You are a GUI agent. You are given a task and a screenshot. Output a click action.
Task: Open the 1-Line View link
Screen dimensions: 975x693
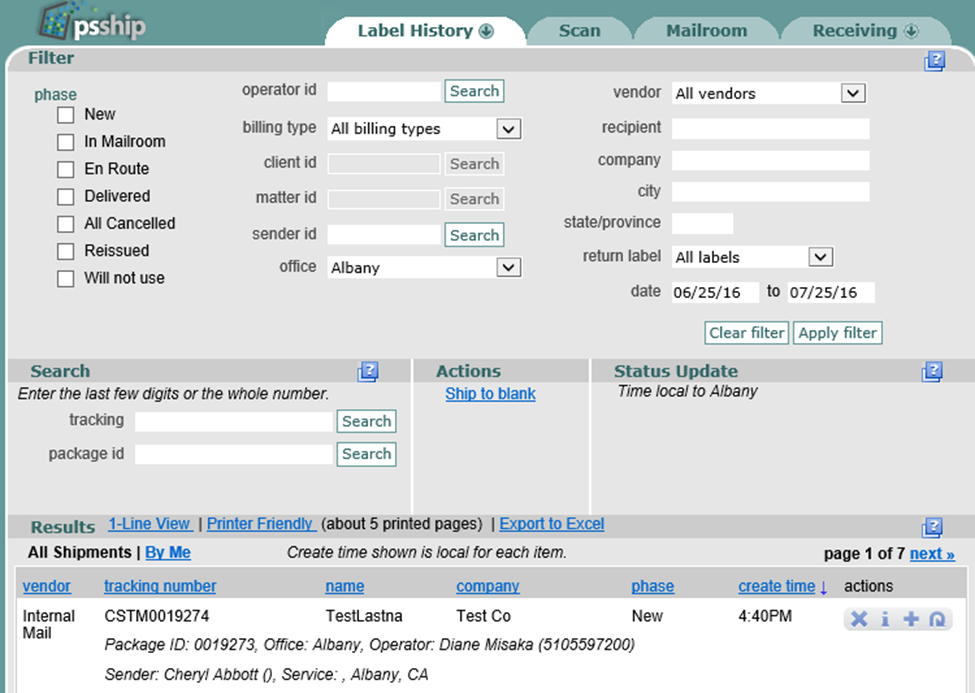150,524
